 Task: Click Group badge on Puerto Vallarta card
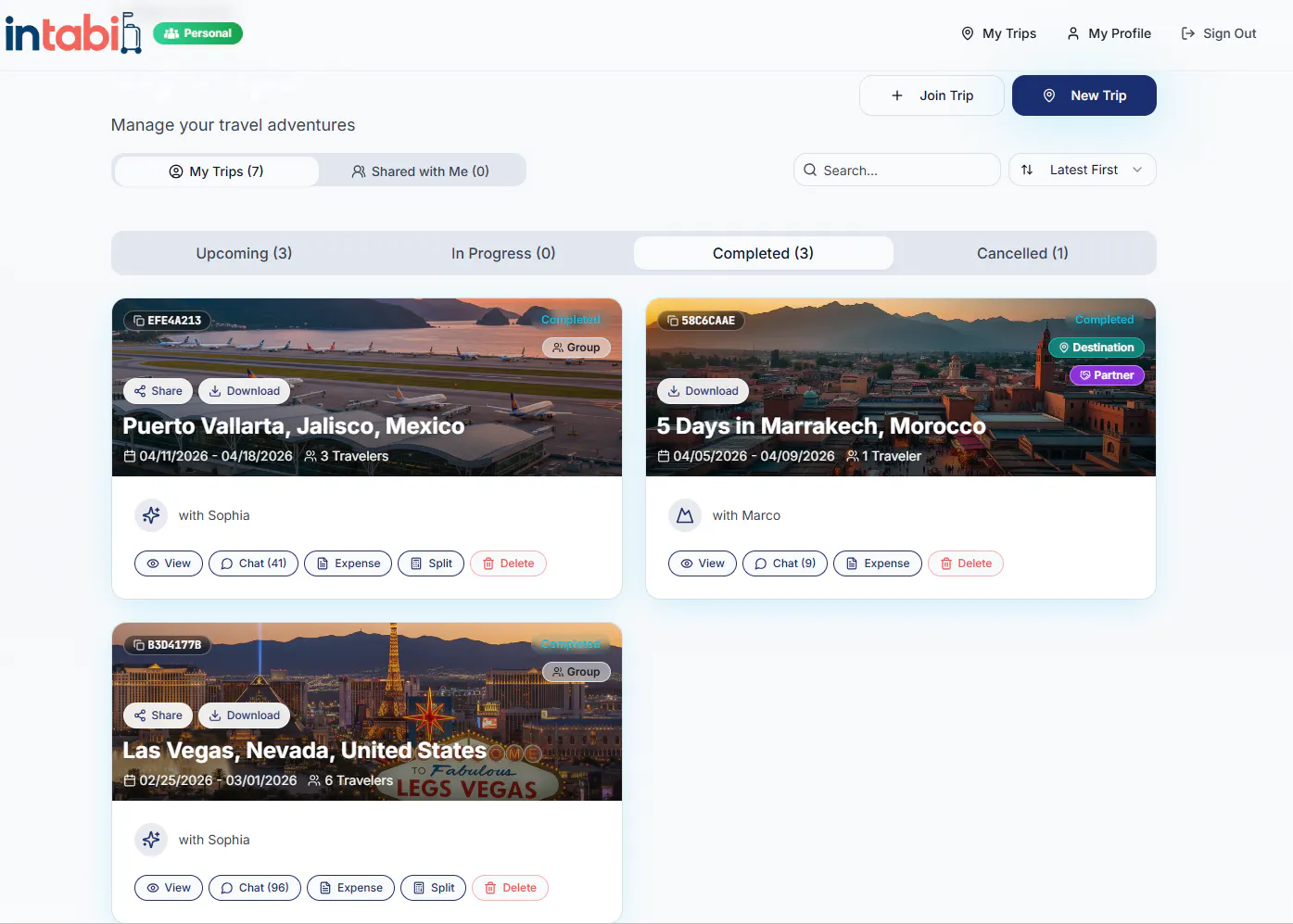(577, 348)
